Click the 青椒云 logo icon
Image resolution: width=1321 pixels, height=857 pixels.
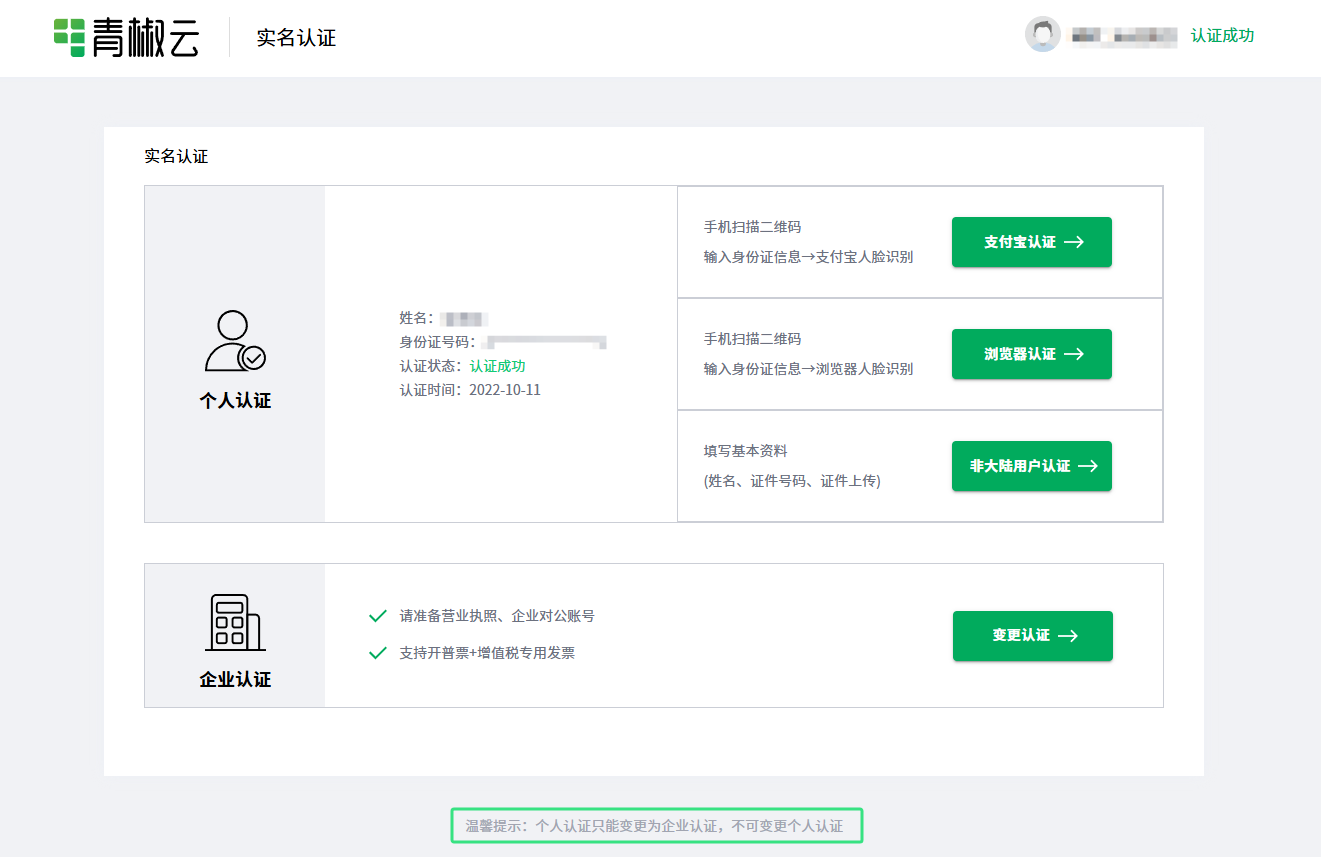click(69, 36)
